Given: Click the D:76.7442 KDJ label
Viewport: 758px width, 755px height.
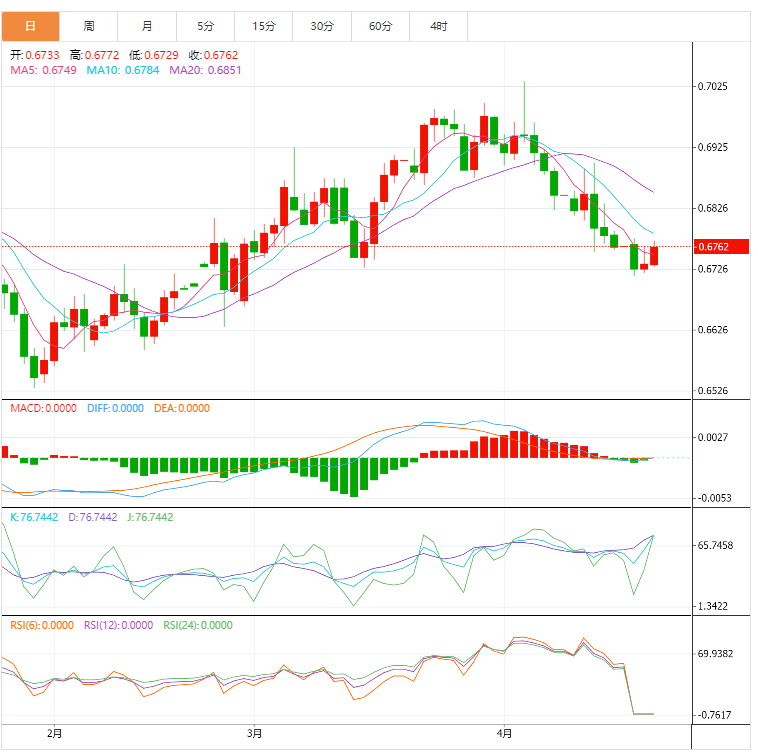Looking at the screenshot, I should (93, 517).
